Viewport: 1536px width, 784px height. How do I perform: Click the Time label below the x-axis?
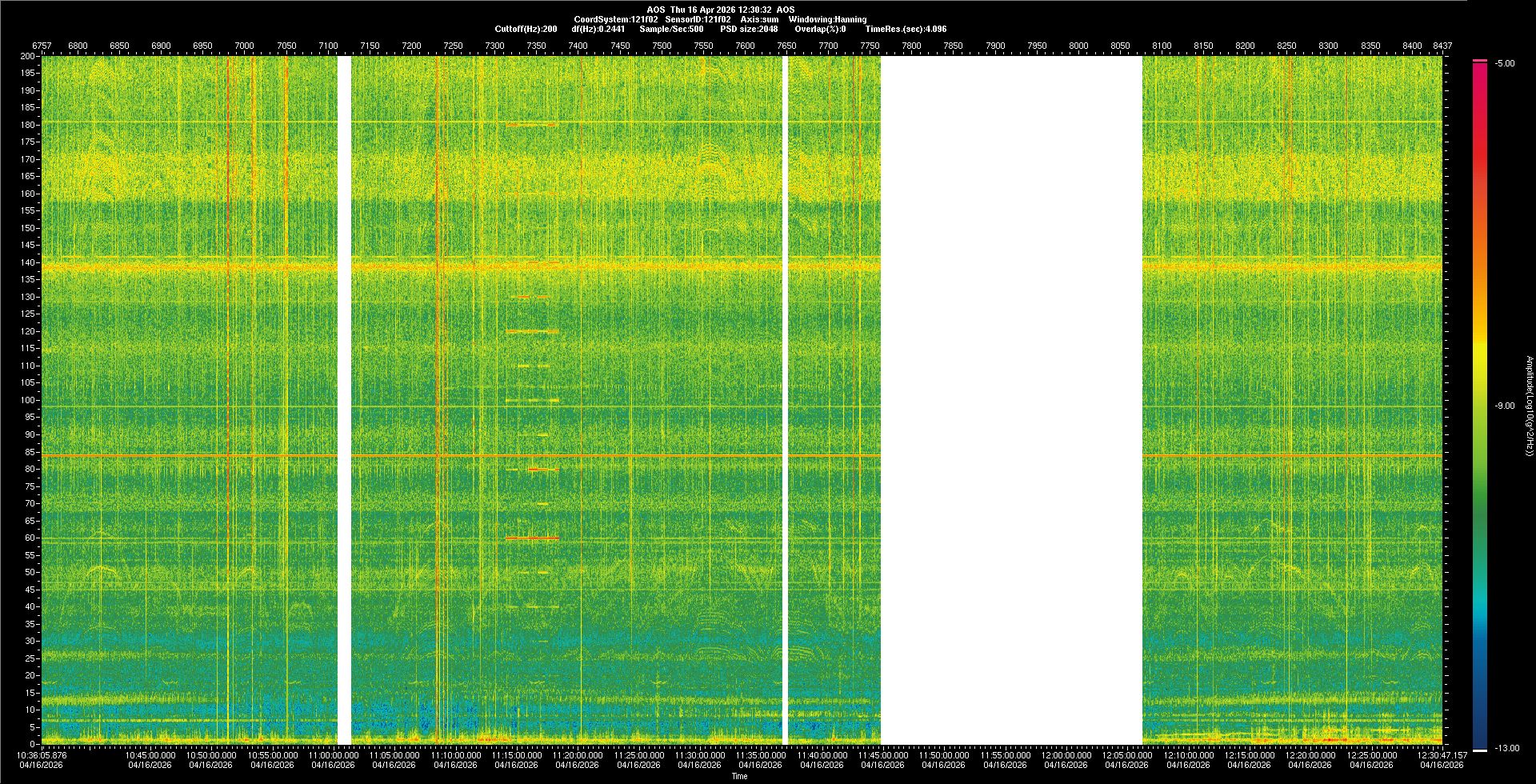(x=739, y=776)
